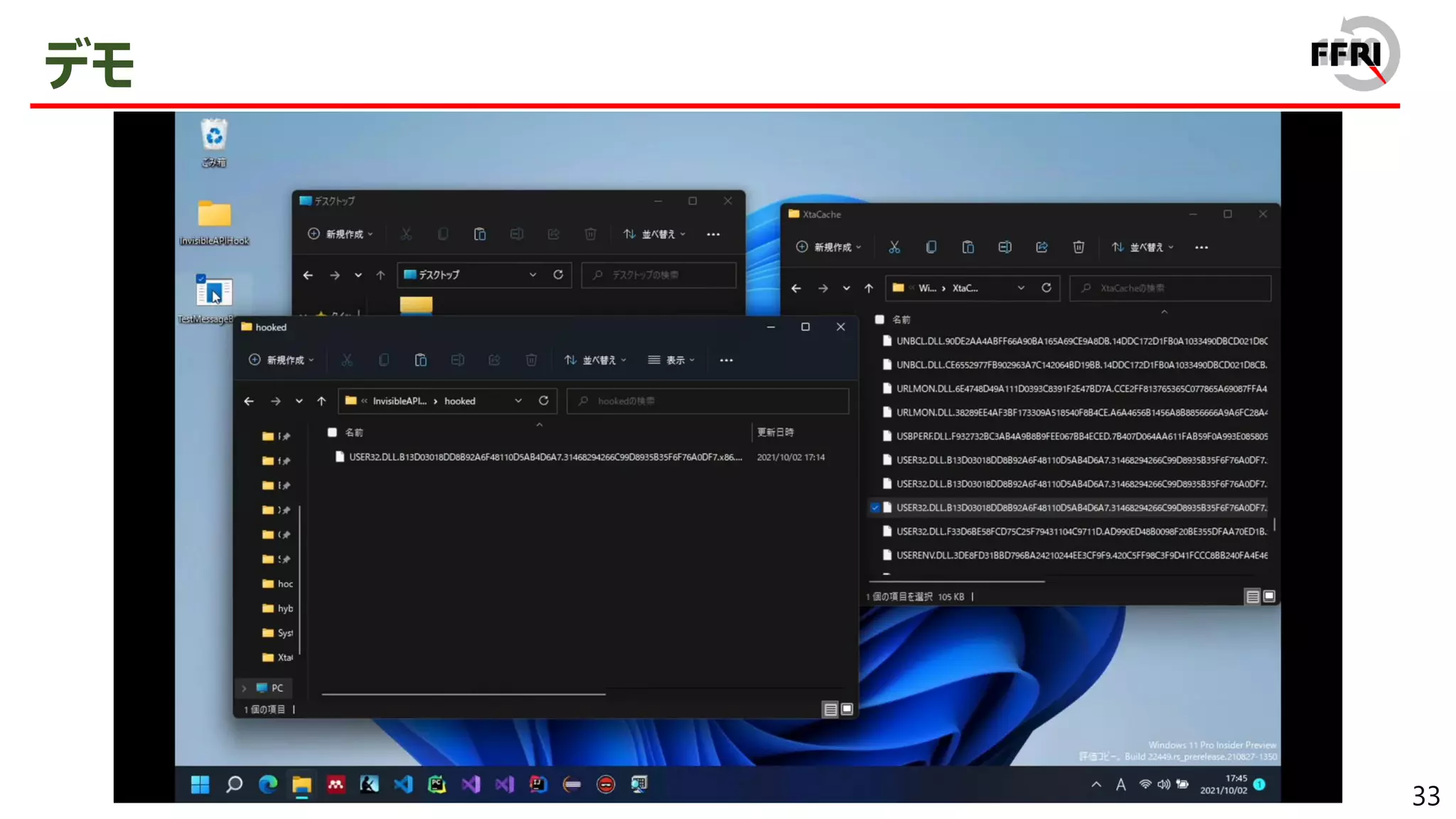Open 並べ替え sort menu in hooked window

coord(595,360)
